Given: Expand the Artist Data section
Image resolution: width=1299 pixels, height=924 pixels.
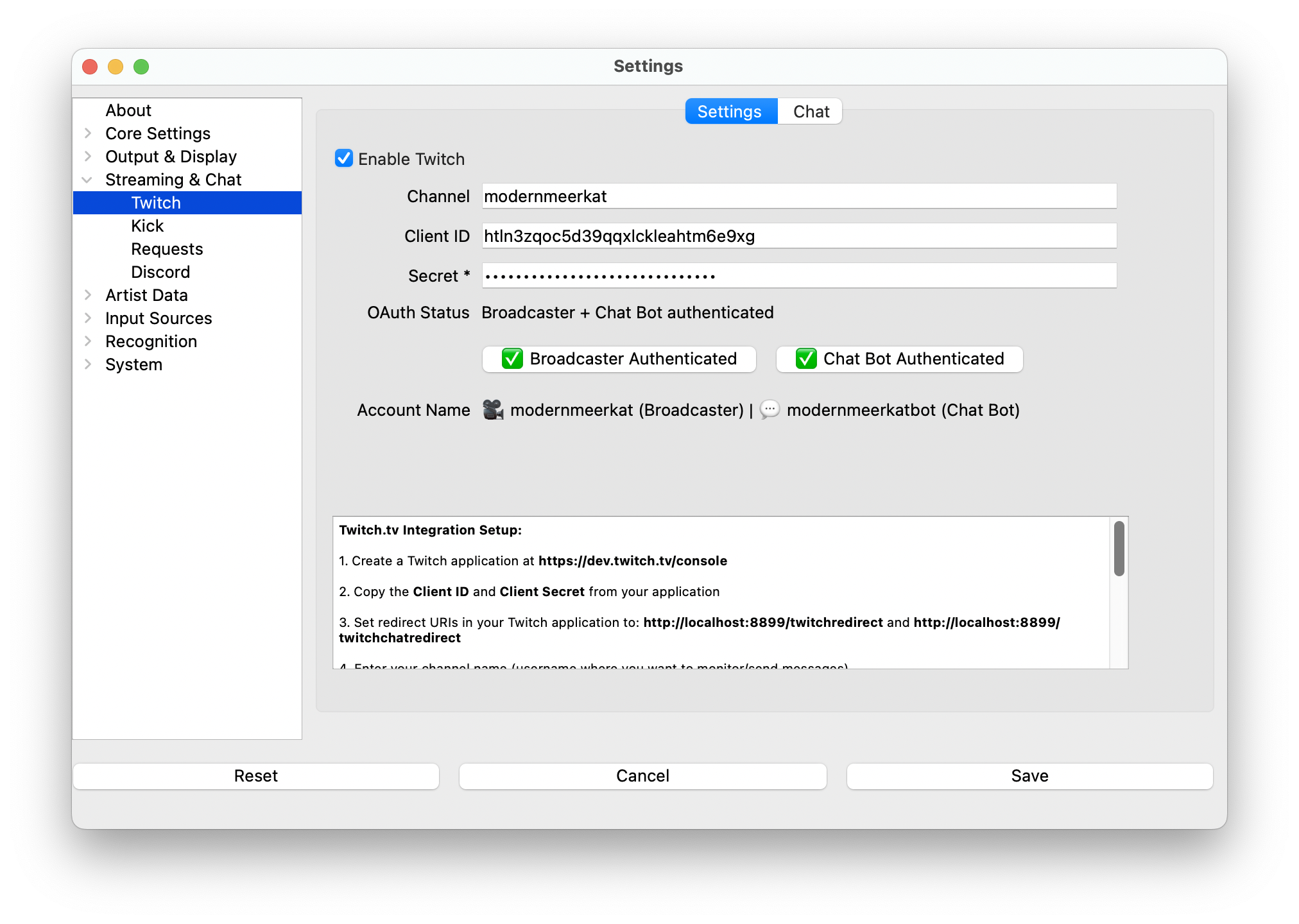Looking at the screenshot, I should (88, 295).
